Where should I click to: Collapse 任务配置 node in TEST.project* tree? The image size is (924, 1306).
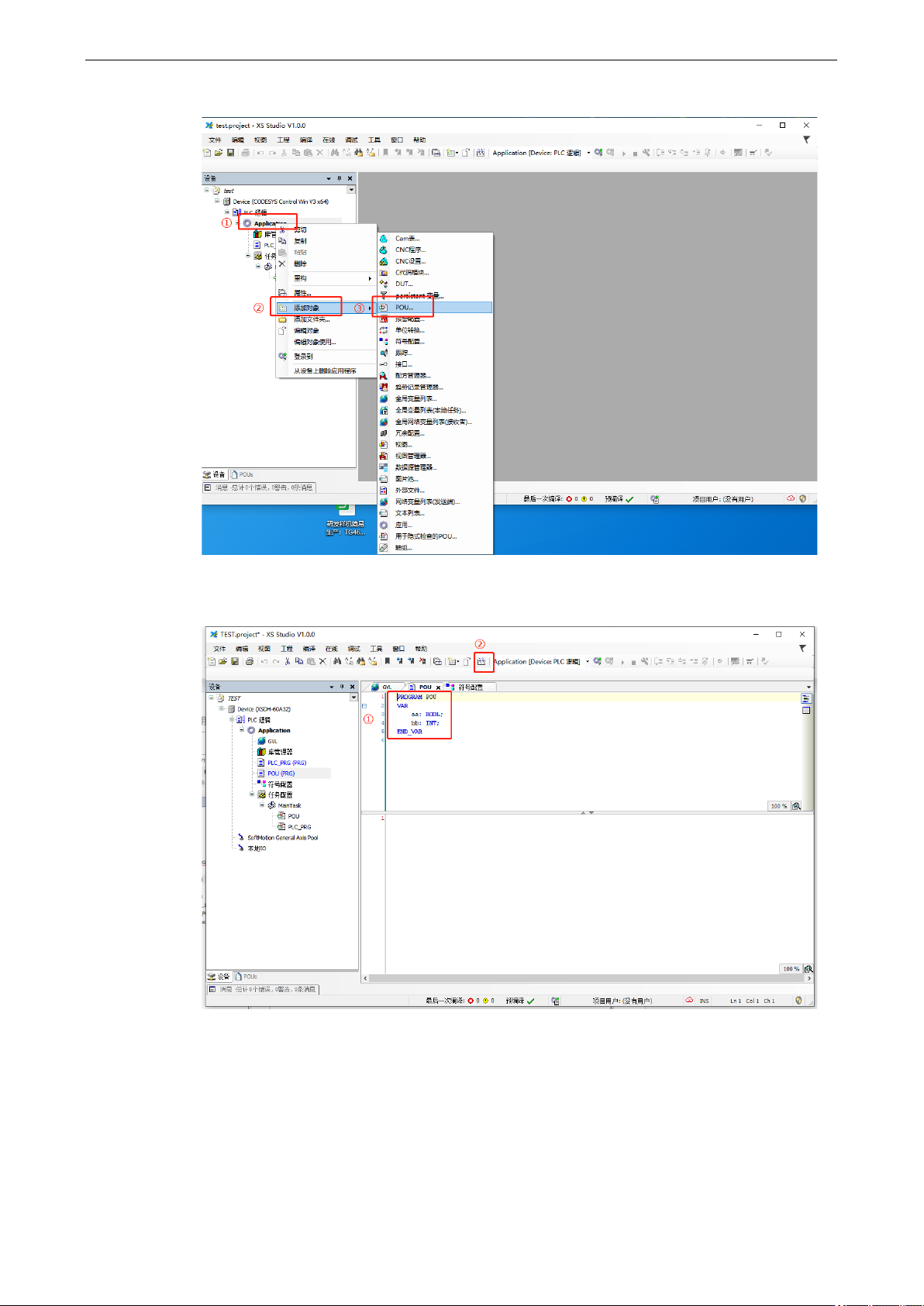tap(252, 794)
